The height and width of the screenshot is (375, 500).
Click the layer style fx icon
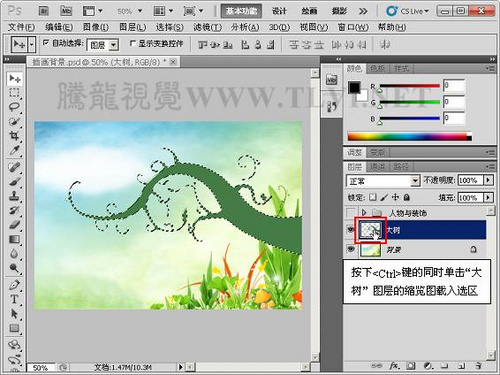click(x=394, y=366)
